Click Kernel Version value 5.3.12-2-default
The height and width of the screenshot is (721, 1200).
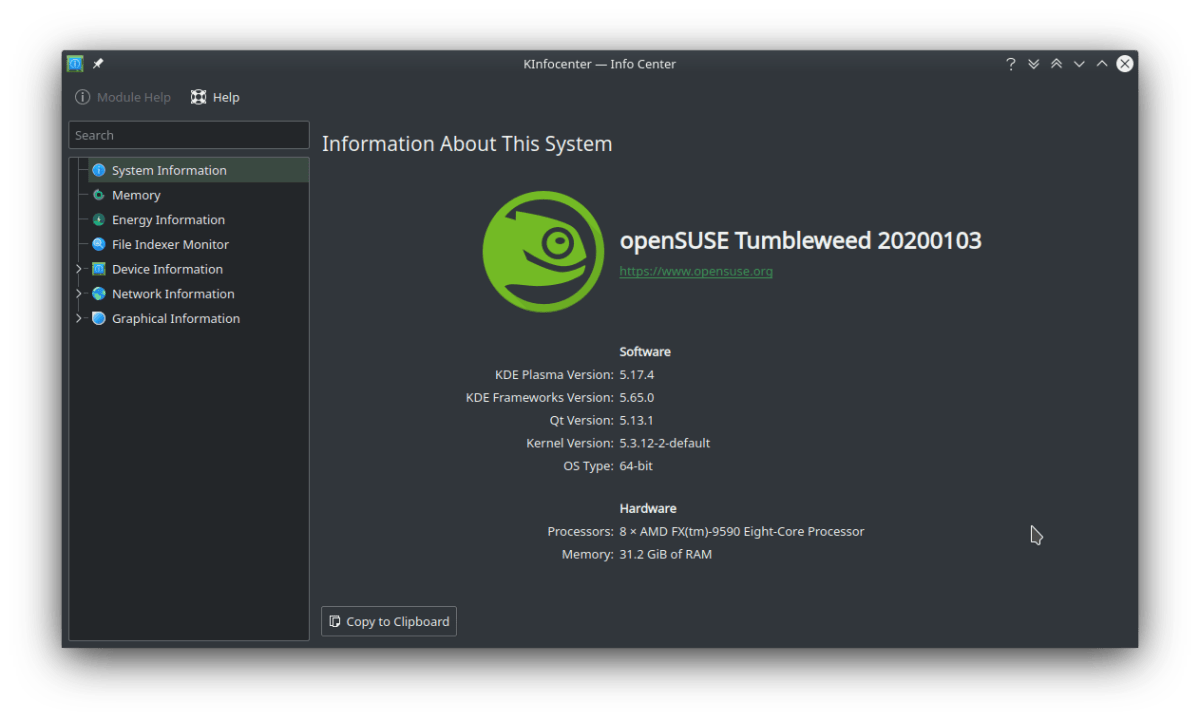[665, 443]
